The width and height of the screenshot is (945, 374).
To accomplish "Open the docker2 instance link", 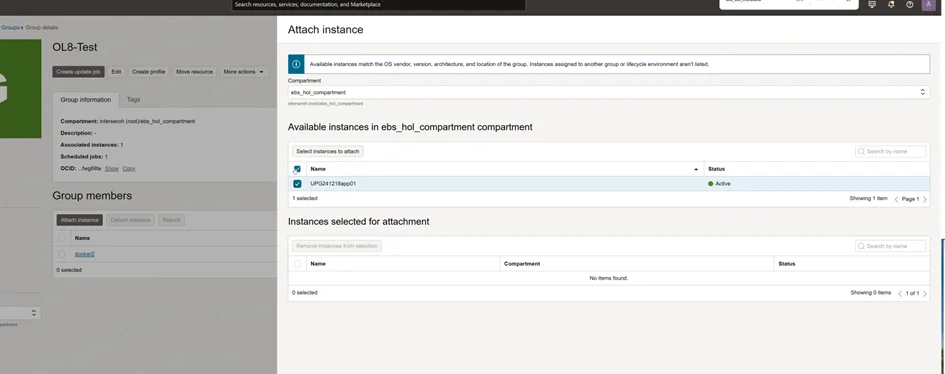I will (x=84, y=254).
